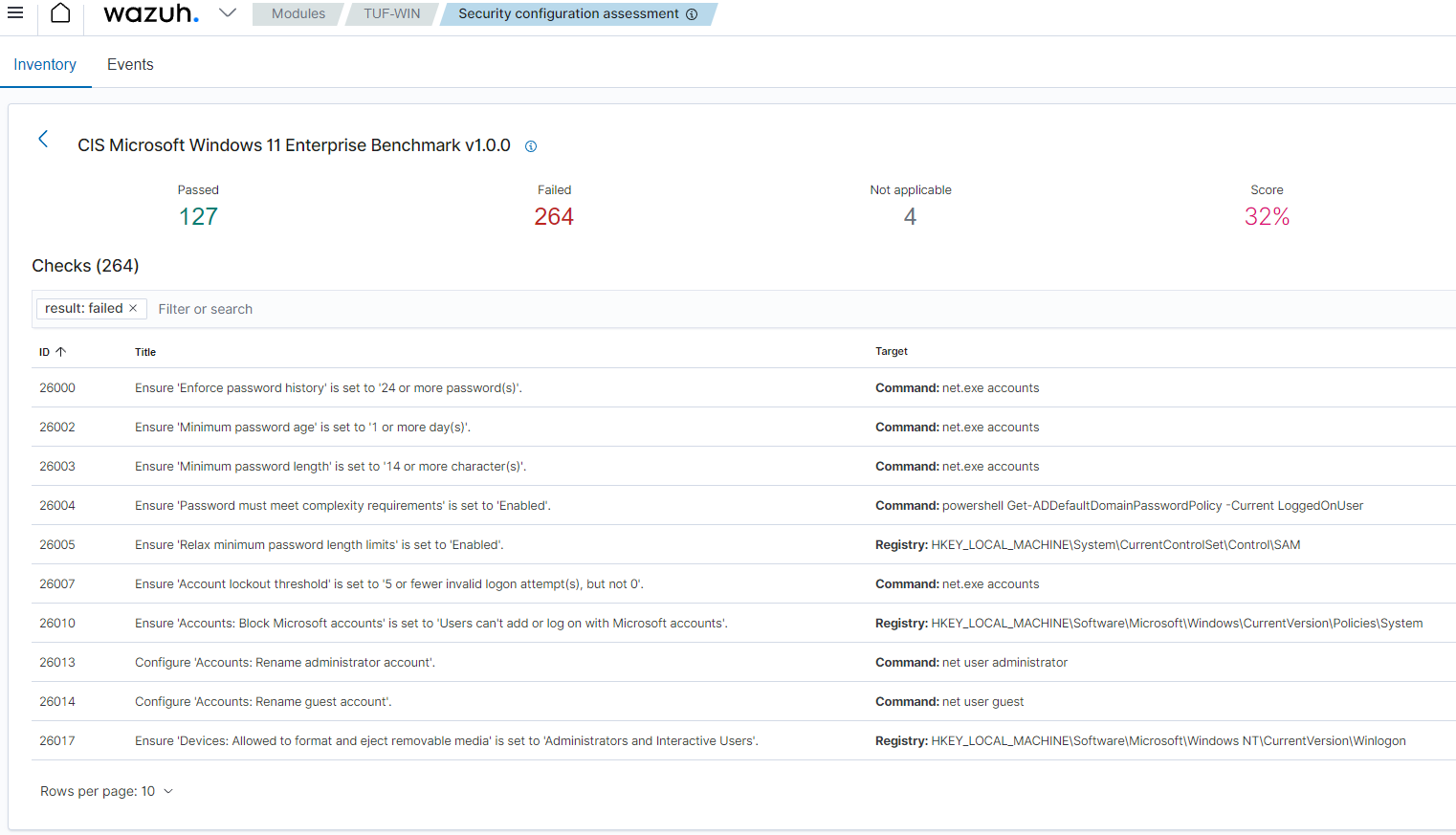
Task: Open check 26017 removable media row
Action: (446, 741)
